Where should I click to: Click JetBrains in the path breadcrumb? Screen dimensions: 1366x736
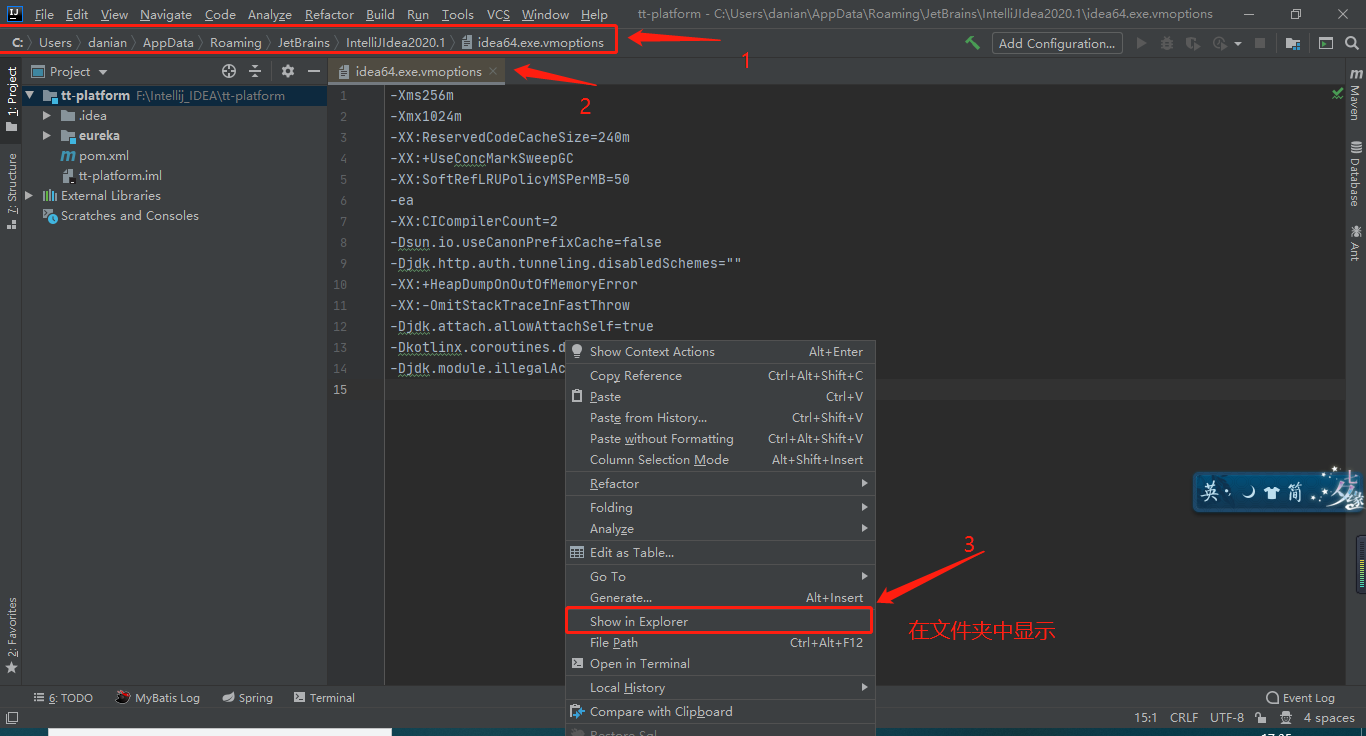pyautogui.click(x=303, y=43)
